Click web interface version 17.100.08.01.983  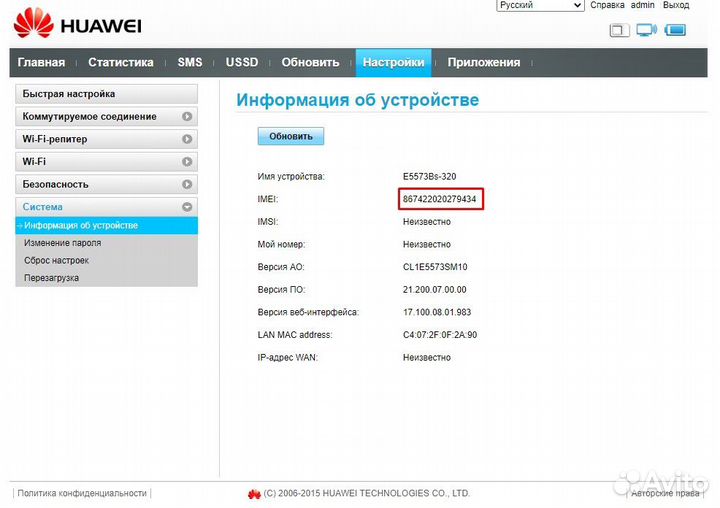[437, 312]
